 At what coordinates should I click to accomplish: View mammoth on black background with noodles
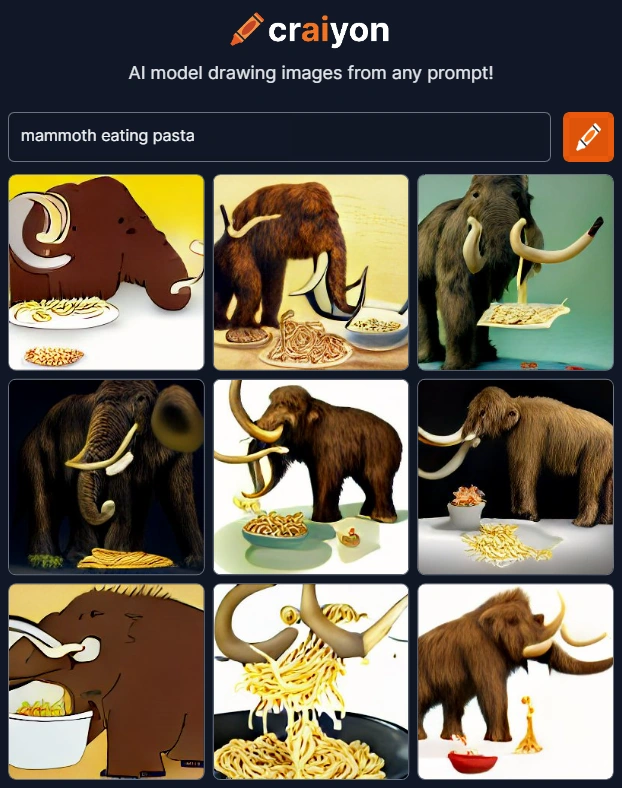point(515,477)
